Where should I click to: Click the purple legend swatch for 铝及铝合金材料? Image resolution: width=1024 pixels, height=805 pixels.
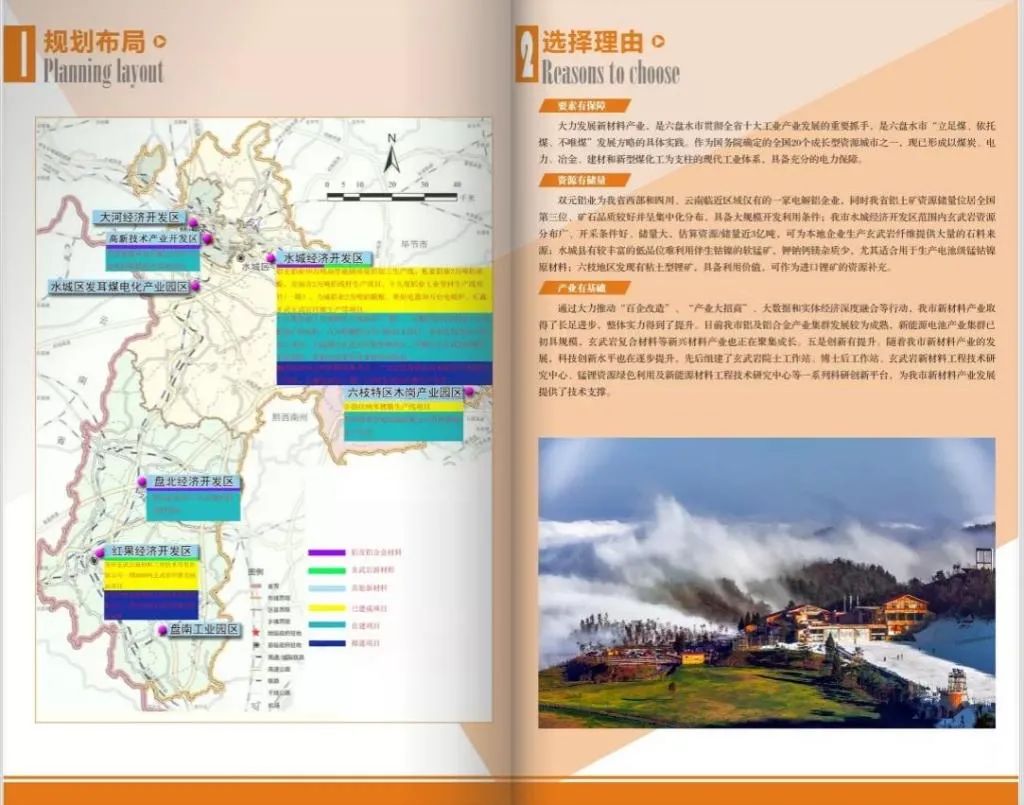327,552
